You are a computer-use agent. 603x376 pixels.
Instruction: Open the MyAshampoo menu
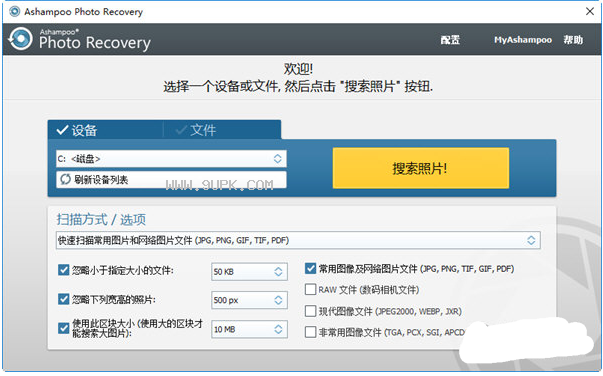click(x=523, y=40)
